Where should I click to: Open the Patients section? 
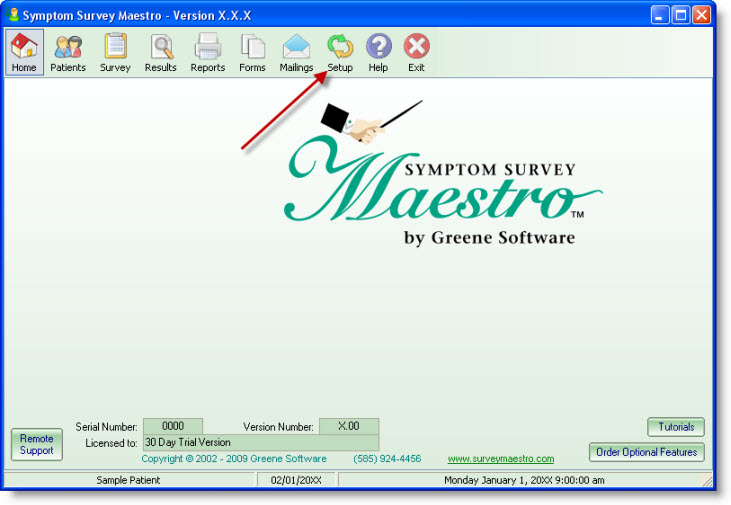pyautogui.click(x=68, y=53)
